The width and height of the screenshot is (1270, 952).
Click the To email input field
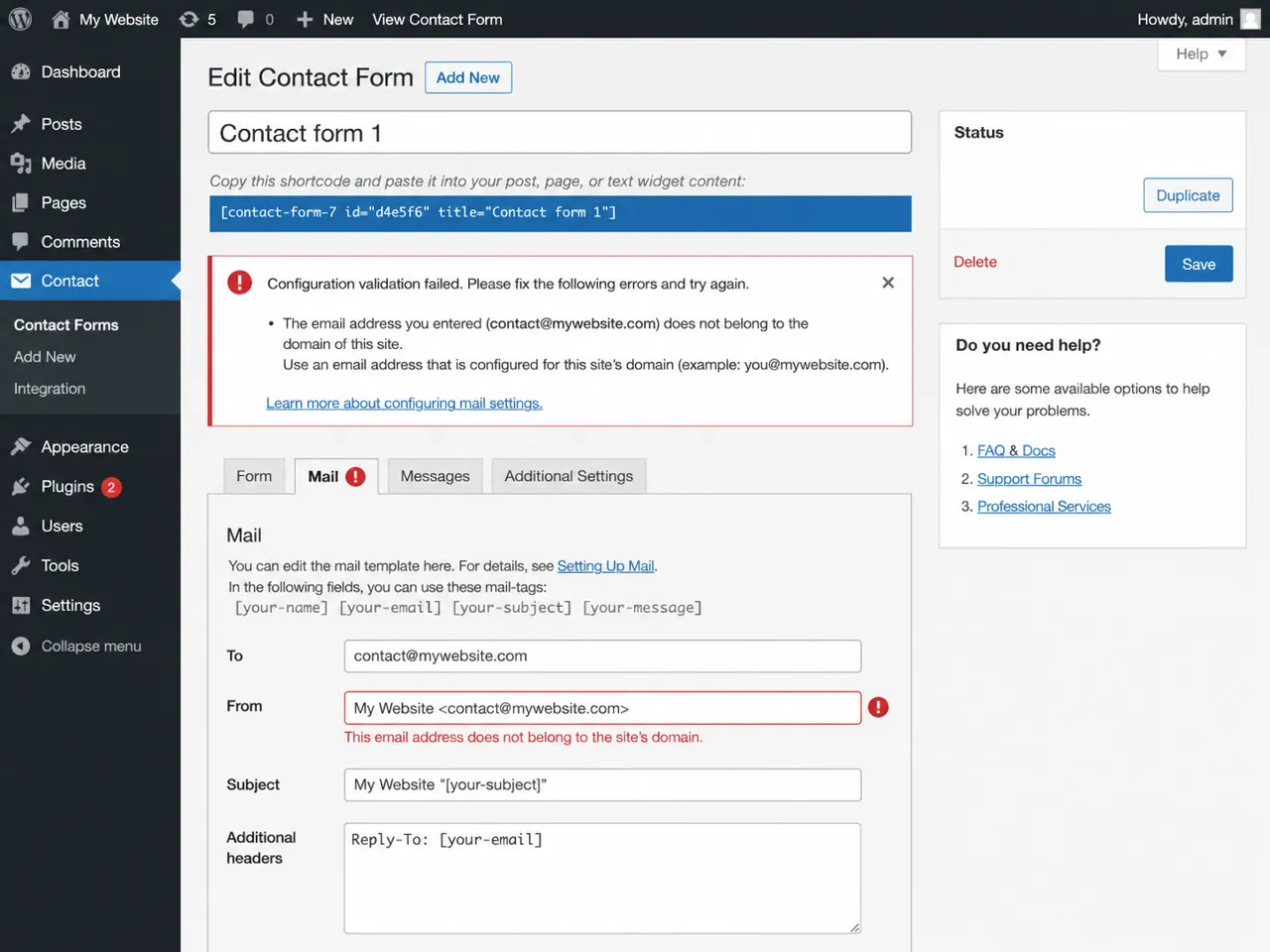(602, 655)
